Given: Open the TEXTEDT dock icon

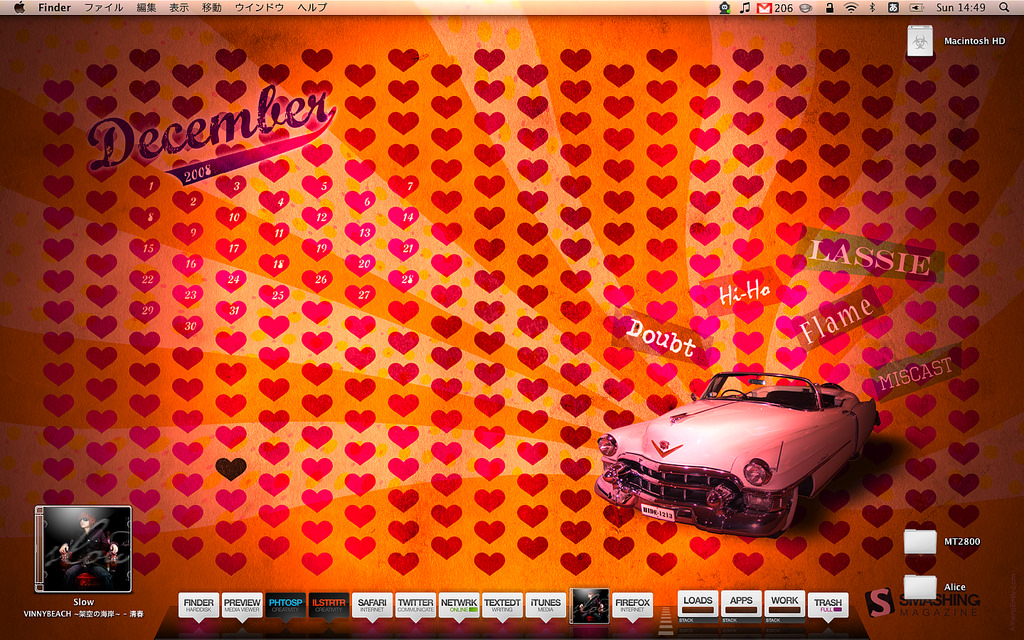Looking at the screenshot, I should coord(502,605).
